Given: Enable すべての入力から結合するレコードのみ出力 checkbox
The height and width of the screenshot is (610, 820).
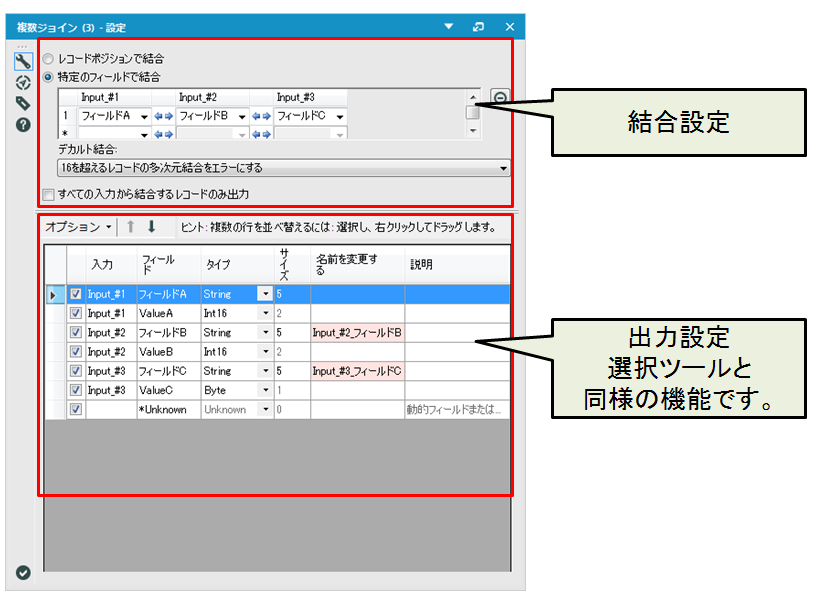Looking at the screenshot, I should point(48,194).
